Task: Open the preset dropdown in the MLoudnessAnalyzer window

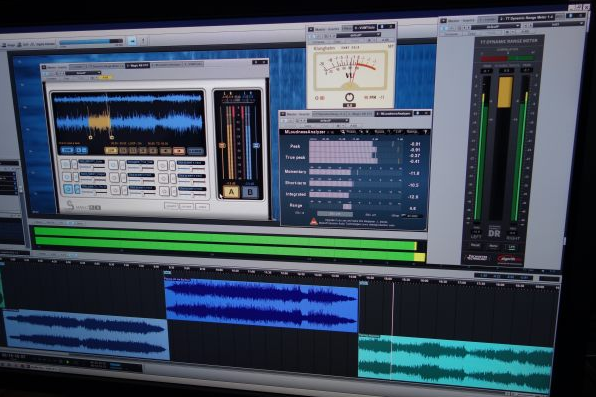Action: pyautogui.click(x=329, y=121)
